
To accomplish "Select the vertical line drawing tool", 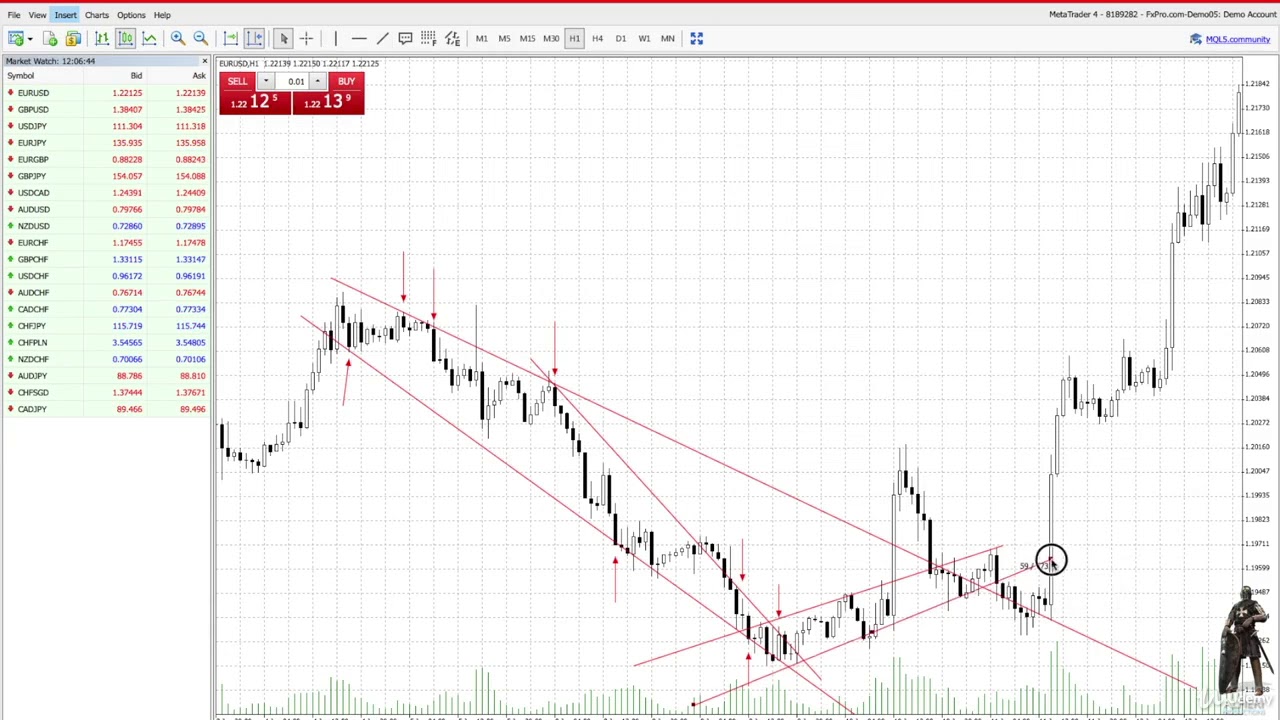I will [x=335, y=38].
